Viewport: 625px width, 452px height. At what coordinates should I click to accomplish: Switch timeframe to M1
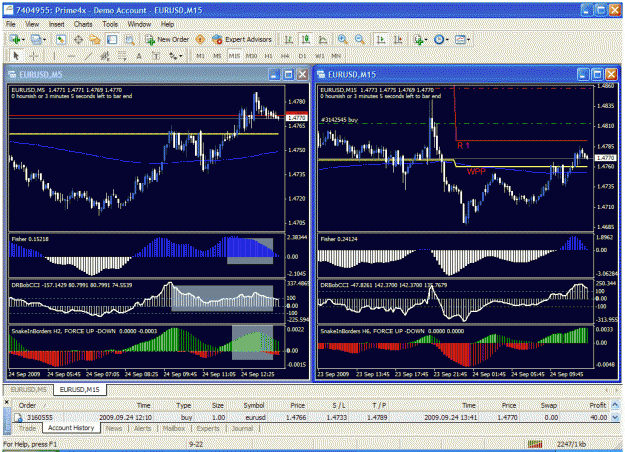click(x=200, y=56)
